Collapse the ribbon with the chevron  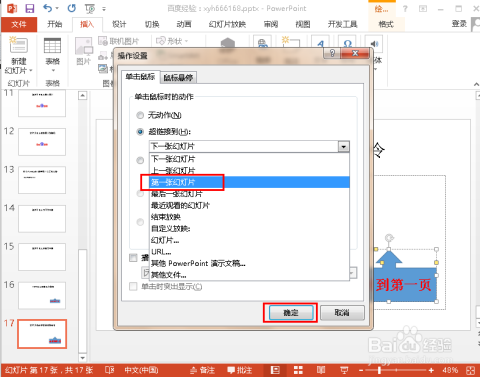[476, 84]
